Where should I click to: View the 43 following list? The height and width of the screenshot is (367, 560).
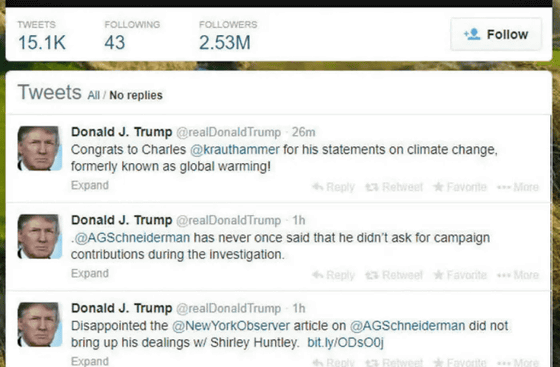(x=132, y=36)
